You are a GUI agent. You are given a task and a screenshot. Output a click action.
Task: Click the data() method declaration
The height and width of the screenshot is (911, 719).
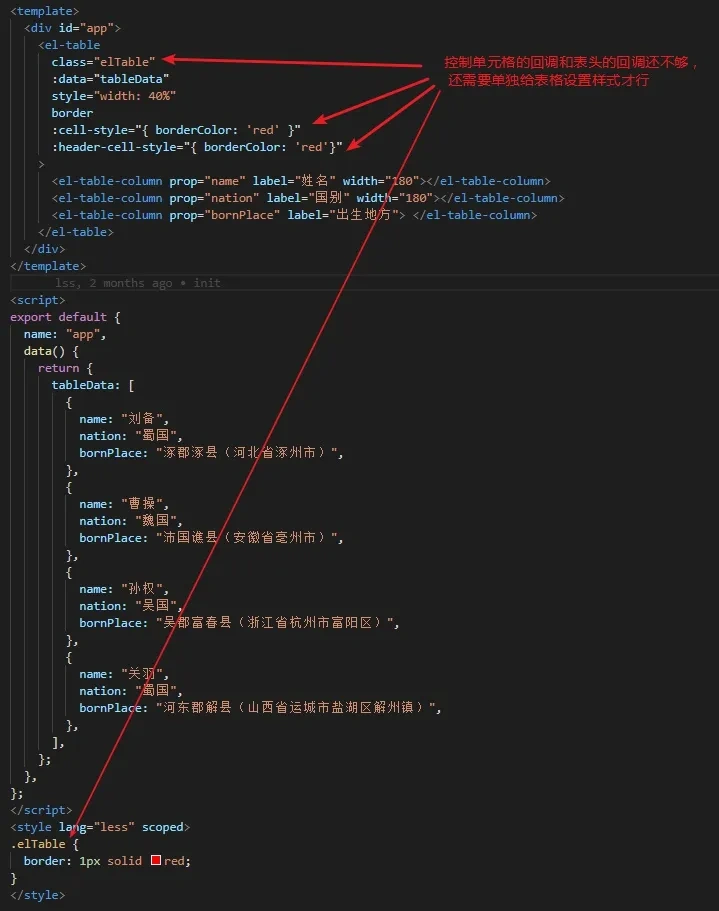[x=50, y=351]
